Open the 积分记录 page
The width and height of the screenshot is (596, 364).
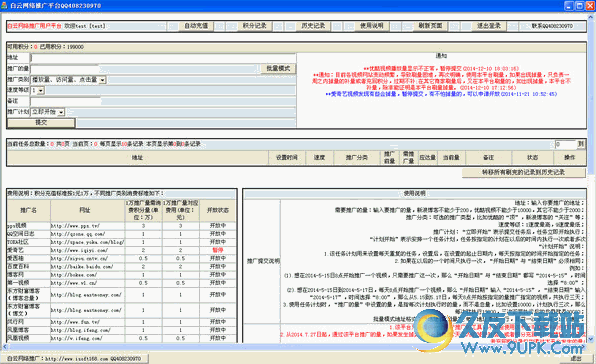pos(255,26)
